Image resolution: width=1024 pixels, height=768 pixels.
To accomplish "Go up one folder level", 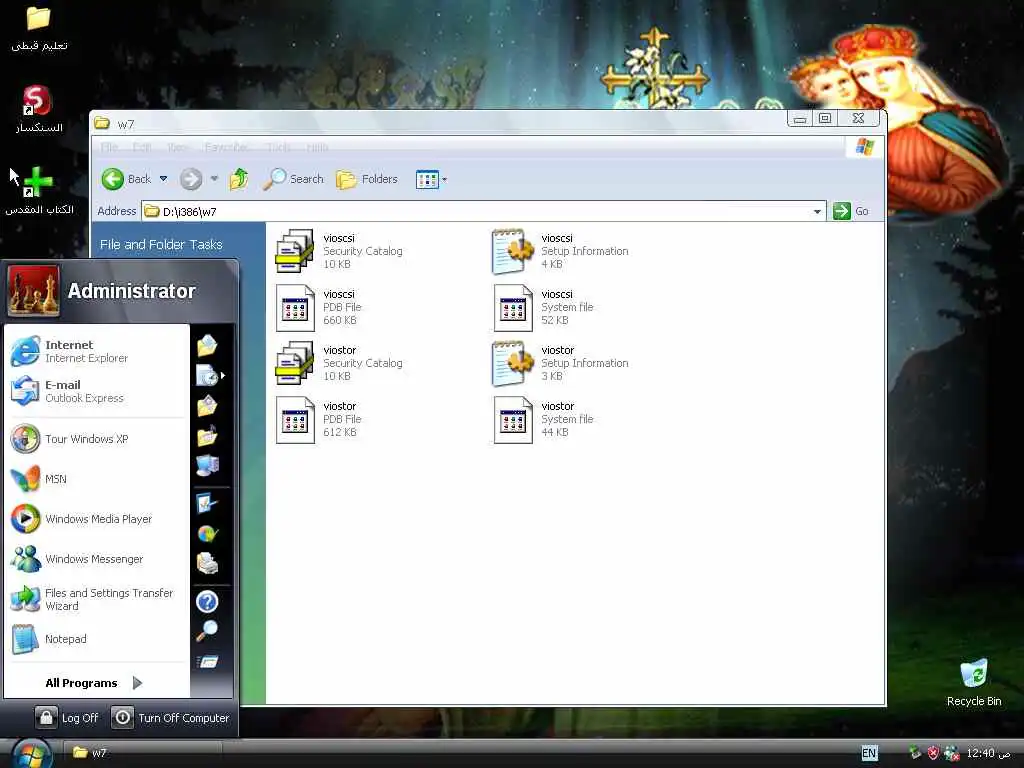I will click(x=239, y=179).
